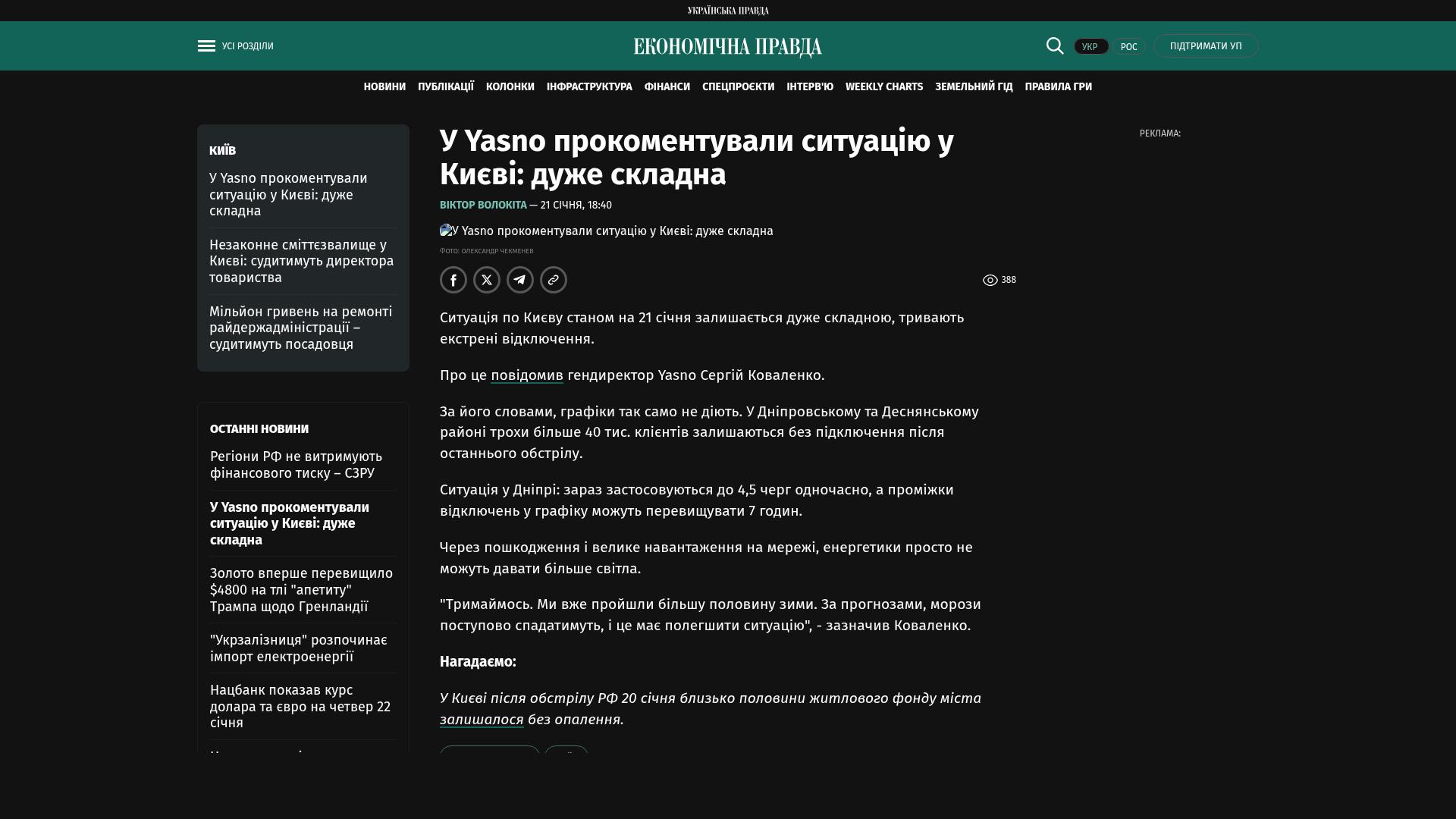Image resolution: width=1456 pixels, height=819 pixels.
Task: Click the Економічна правда logo
Action: [727, 47]
